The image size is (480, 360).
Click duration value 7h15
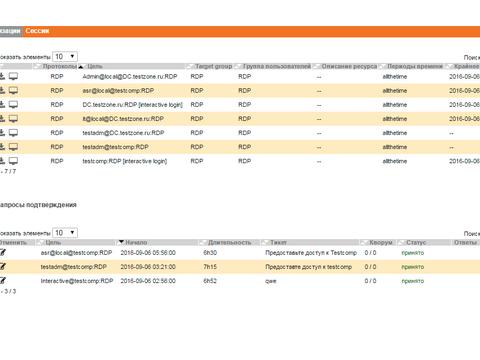pyautogui.click(x=210, y=267)
